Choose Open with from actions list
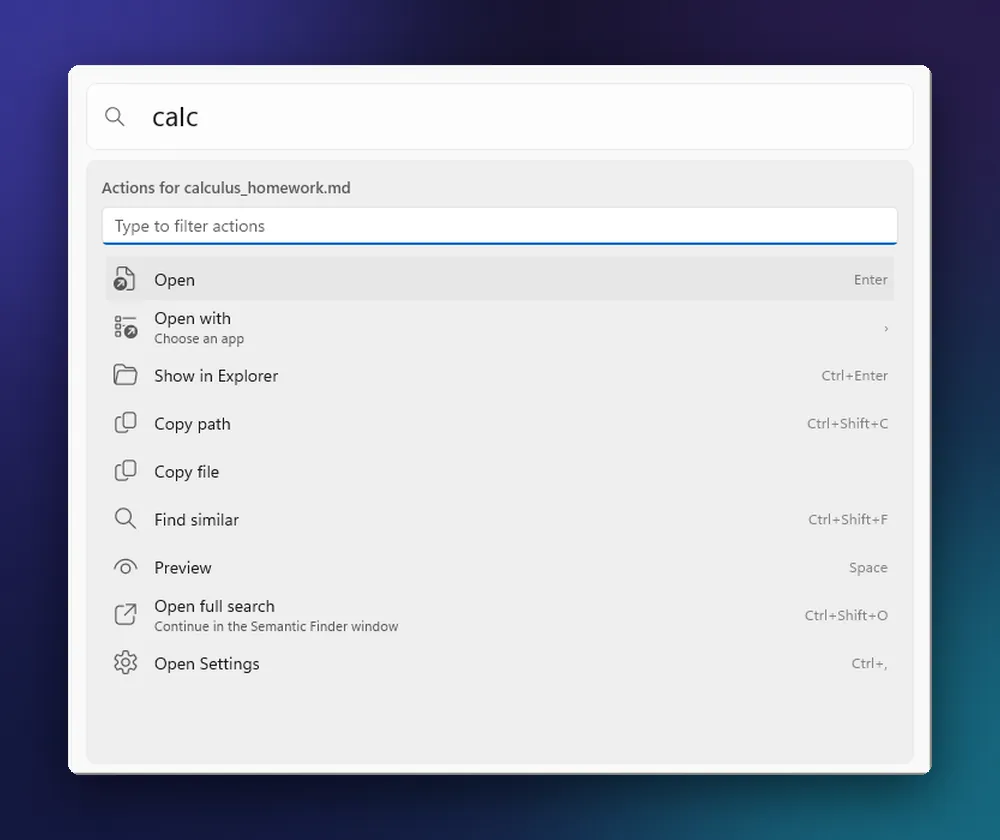Viewport: 1000px width, 840px height. point(500,328)
